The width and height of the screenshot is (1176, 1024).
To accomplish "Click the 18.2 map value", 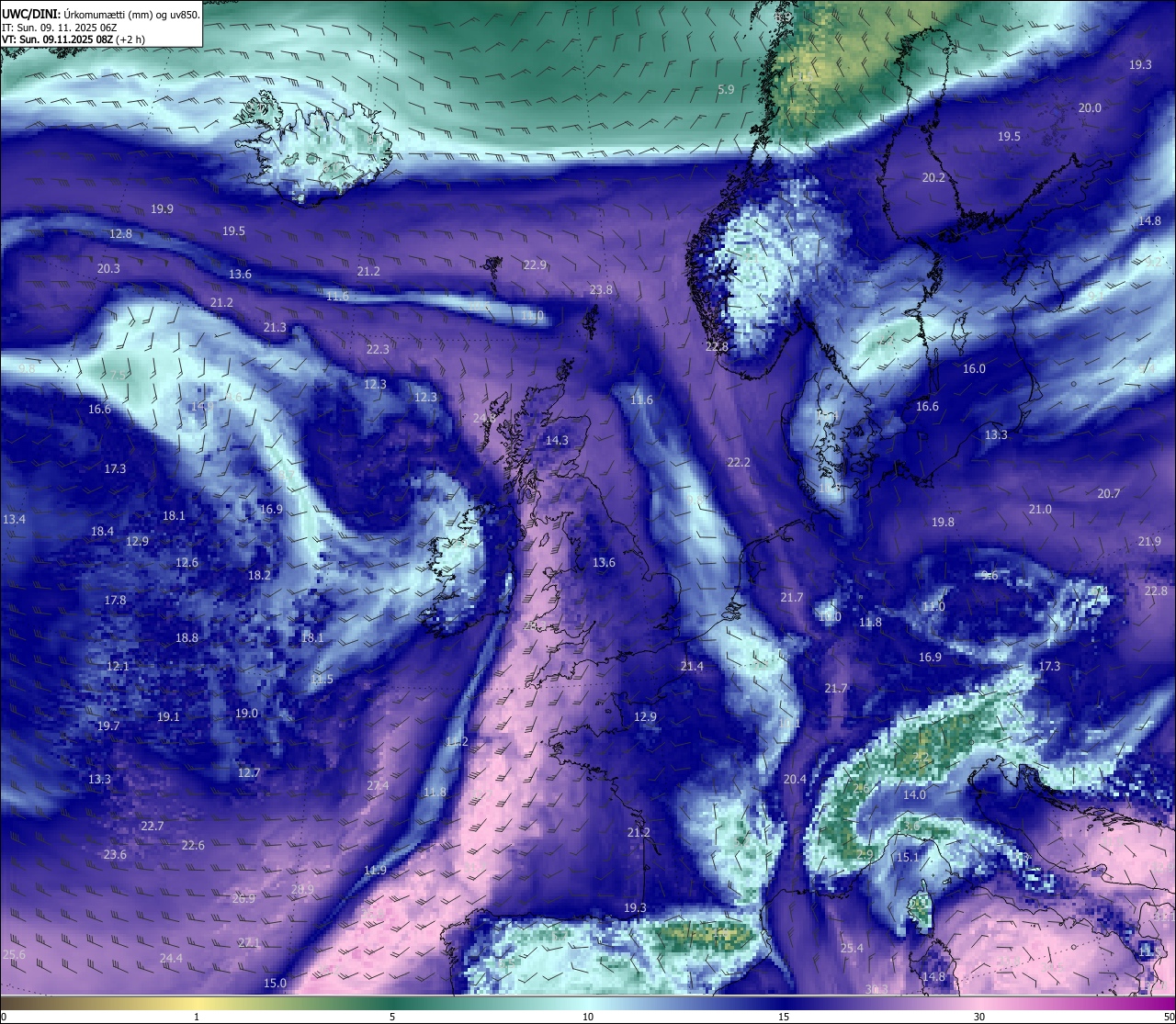I will coord(259,575).
